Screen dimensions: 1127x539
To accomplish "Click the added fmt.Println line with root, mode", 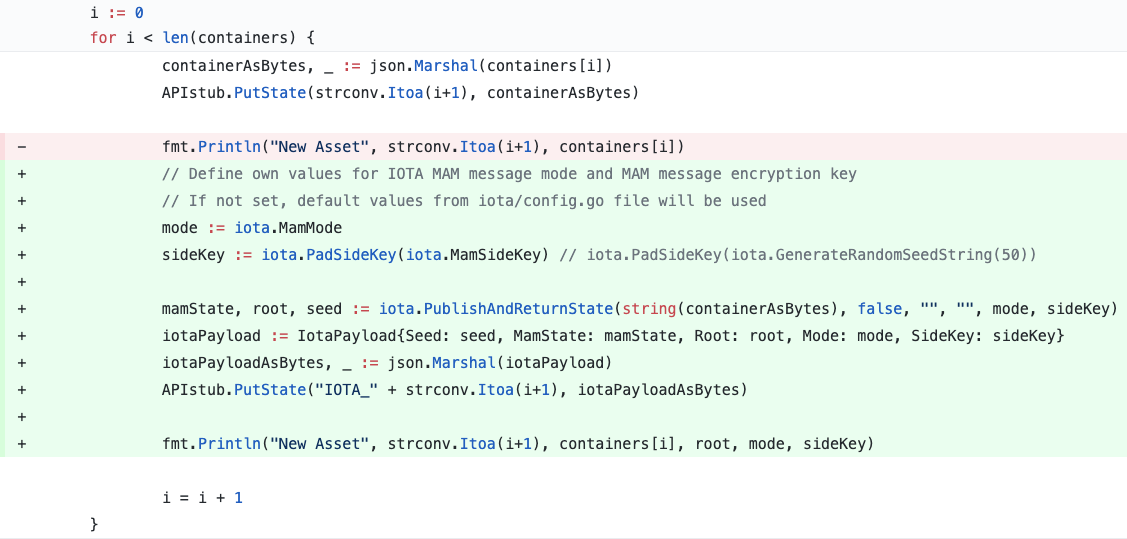I will pos(518,443).
